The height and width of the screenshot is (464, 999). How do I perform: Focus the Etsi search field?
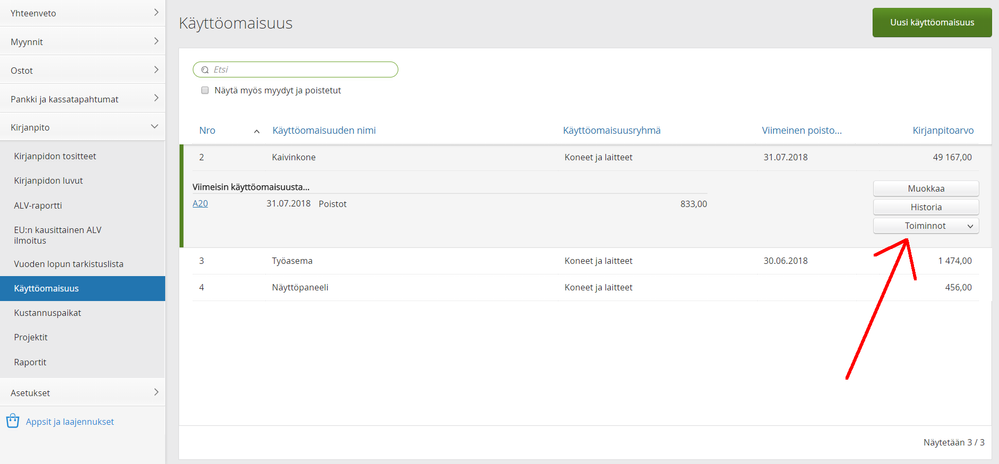coord(300,70)
